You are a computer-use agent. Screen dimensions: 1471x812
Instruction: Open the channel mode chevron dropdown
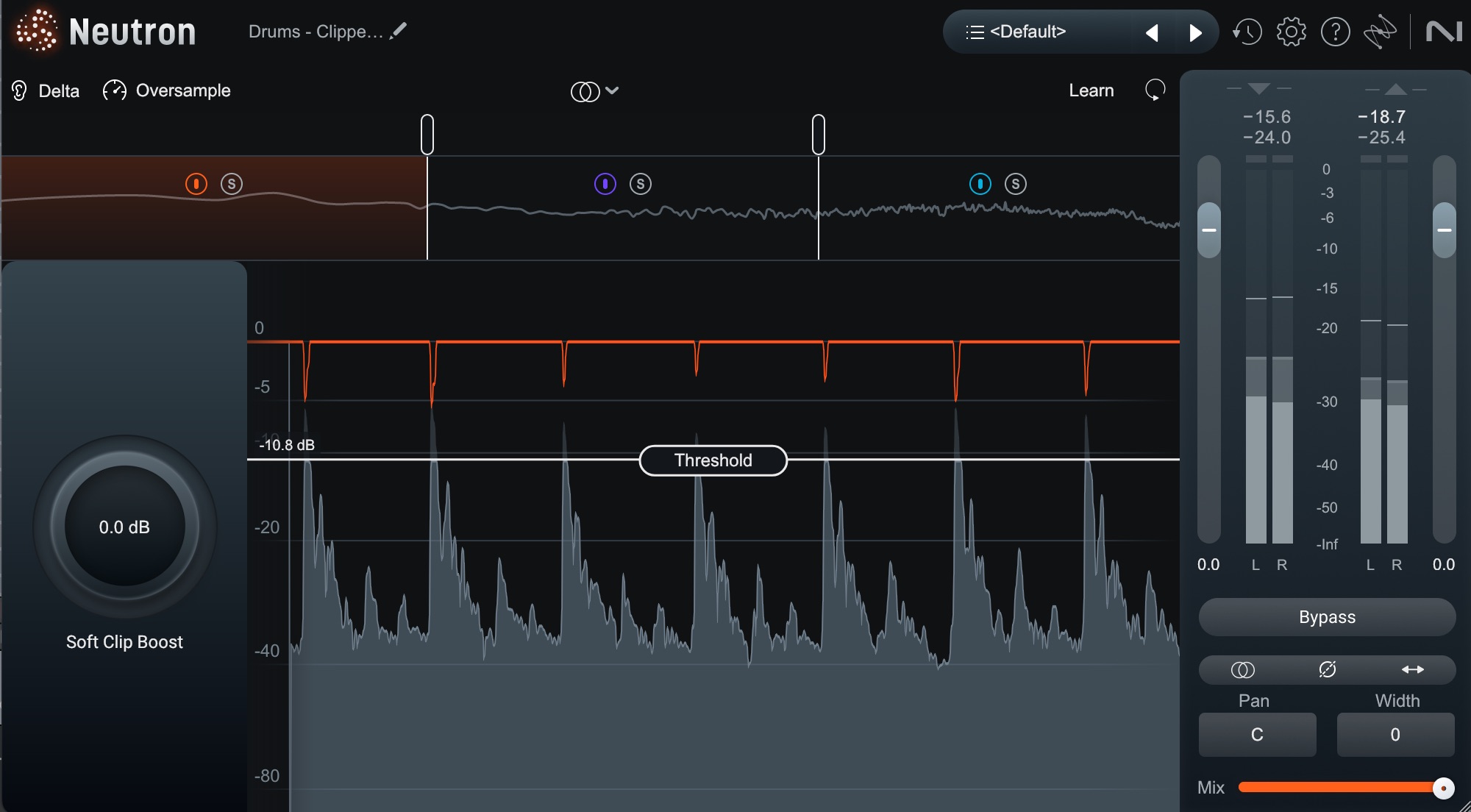click(613, 90)
